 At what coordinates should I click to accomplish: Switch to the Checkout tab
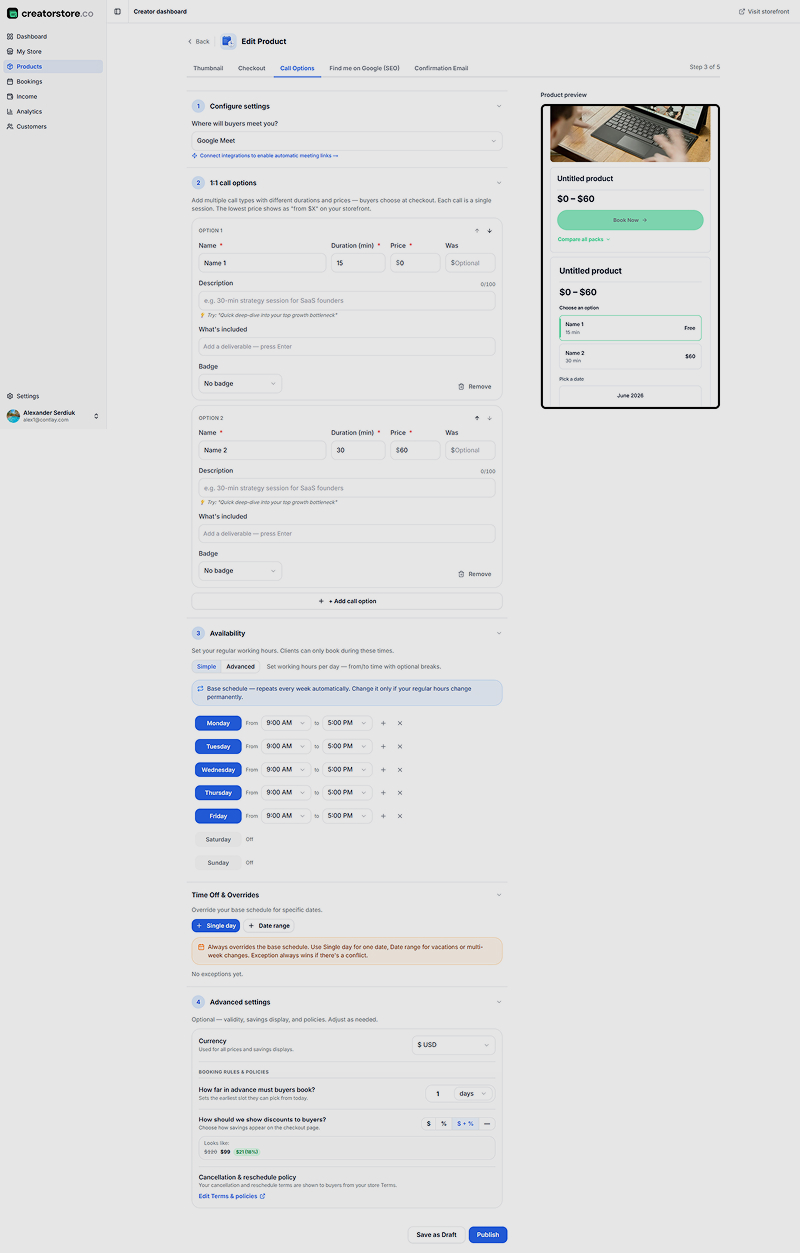pos(252,68)
